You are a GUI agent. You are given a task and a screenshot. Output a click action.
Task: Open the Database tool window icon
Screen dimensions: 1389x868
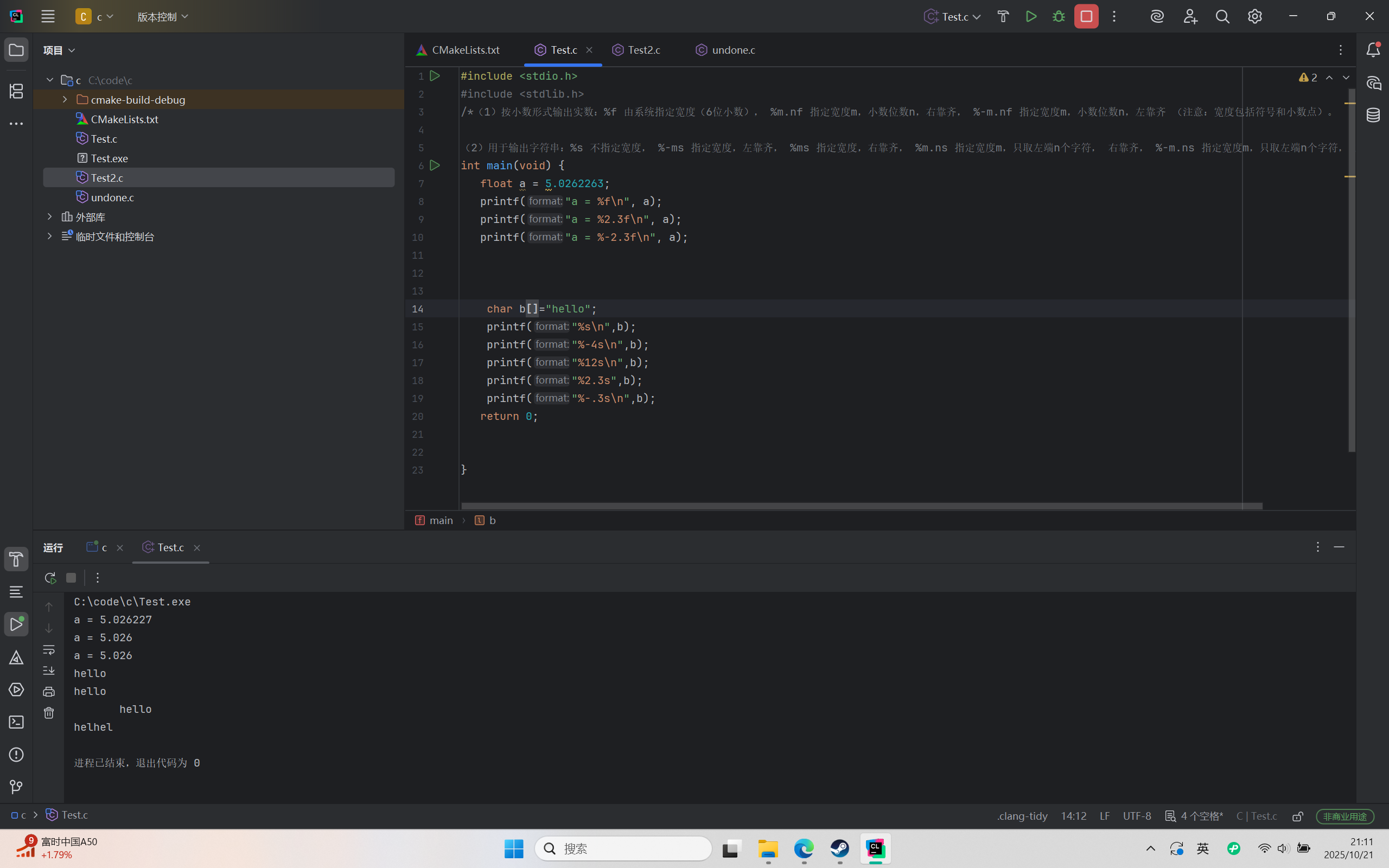tap(1373, 115)
